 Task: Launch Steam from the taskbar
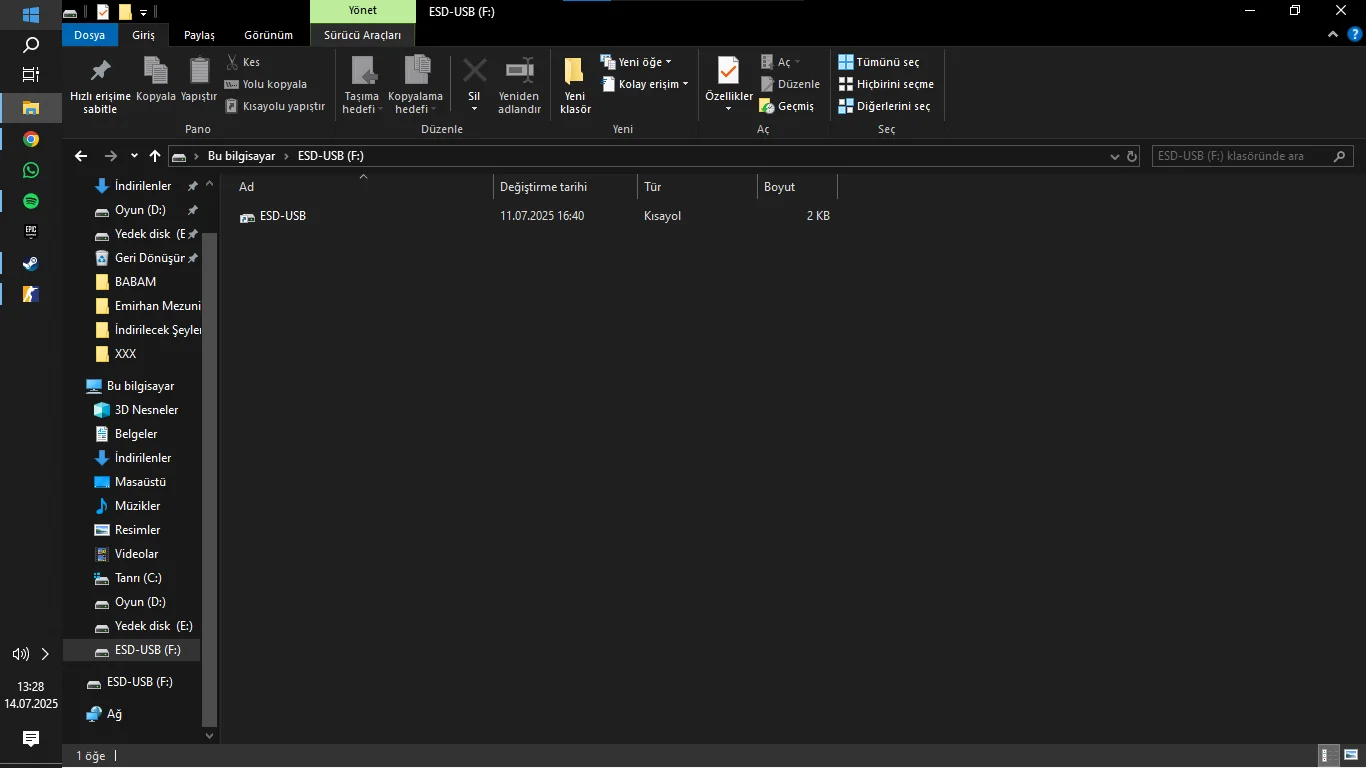[31, 264]
